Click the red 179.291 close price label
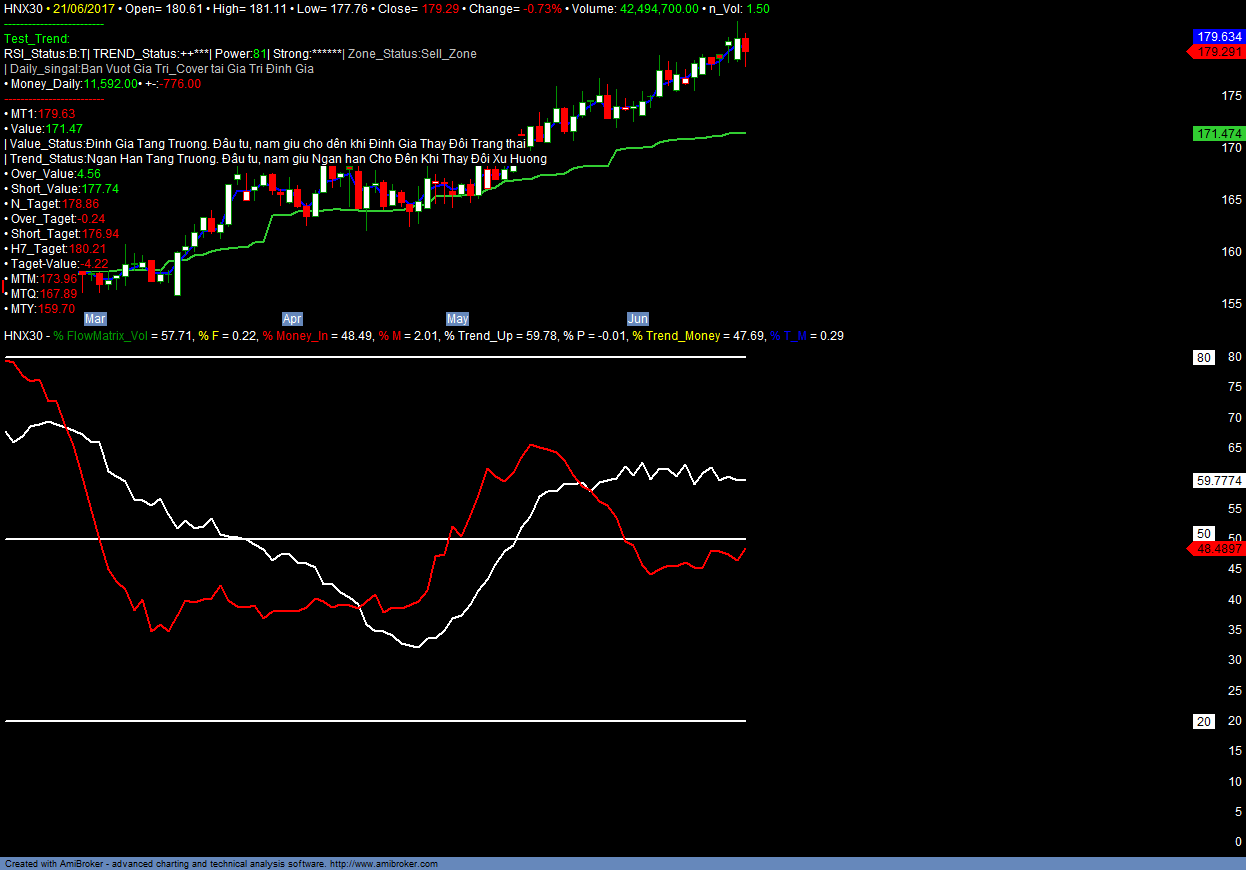Viewport: 1246px width, 870px height. tap(1218, 51)
